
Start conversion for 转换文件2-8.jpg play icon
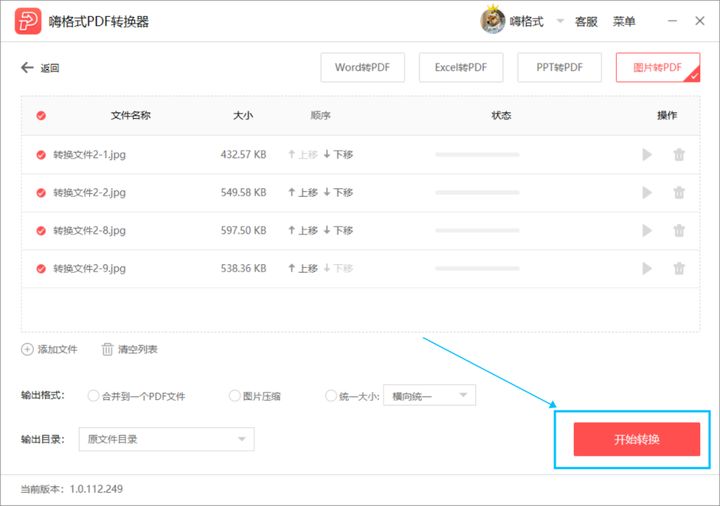pyautogui.click(x=647, y=231)
